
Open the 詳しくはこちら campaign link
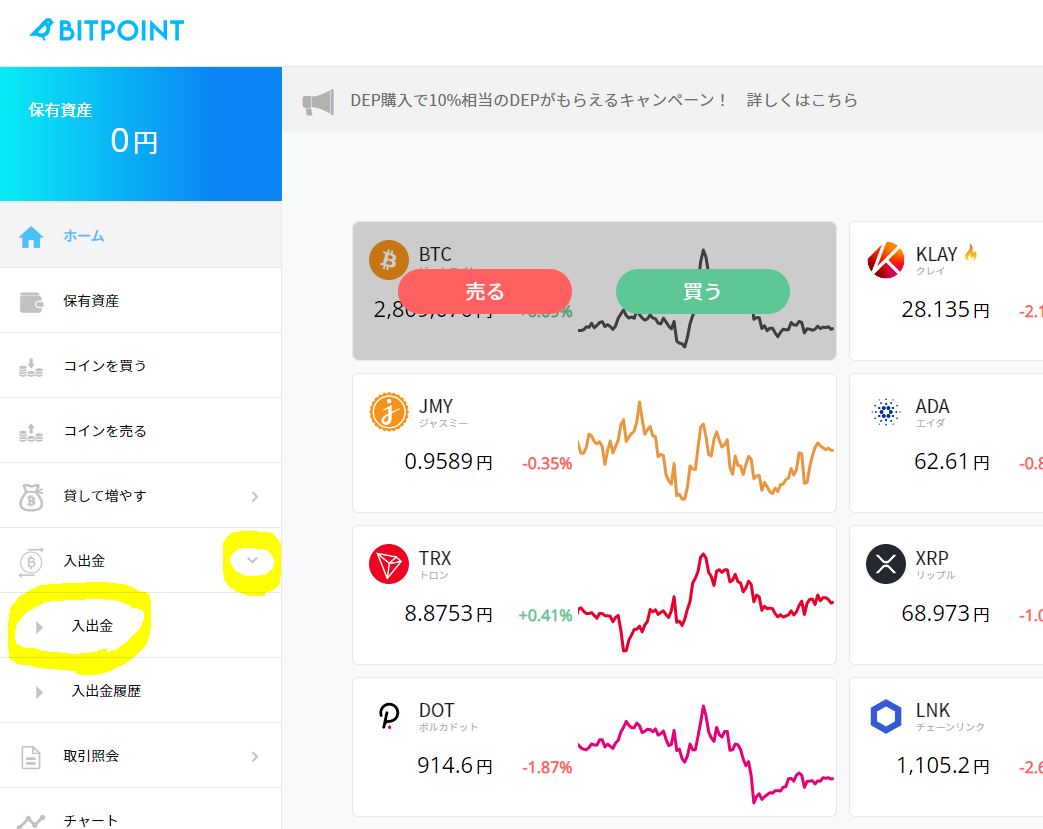tap(802, 100)
